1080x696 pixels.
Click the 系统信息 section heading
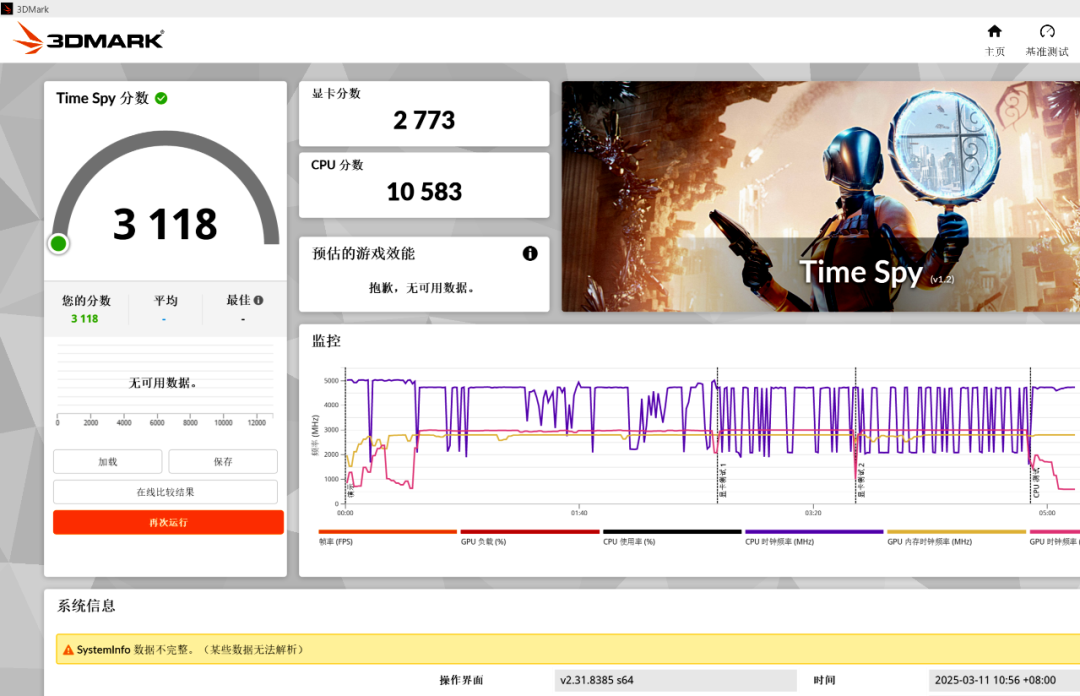point(86,606)
